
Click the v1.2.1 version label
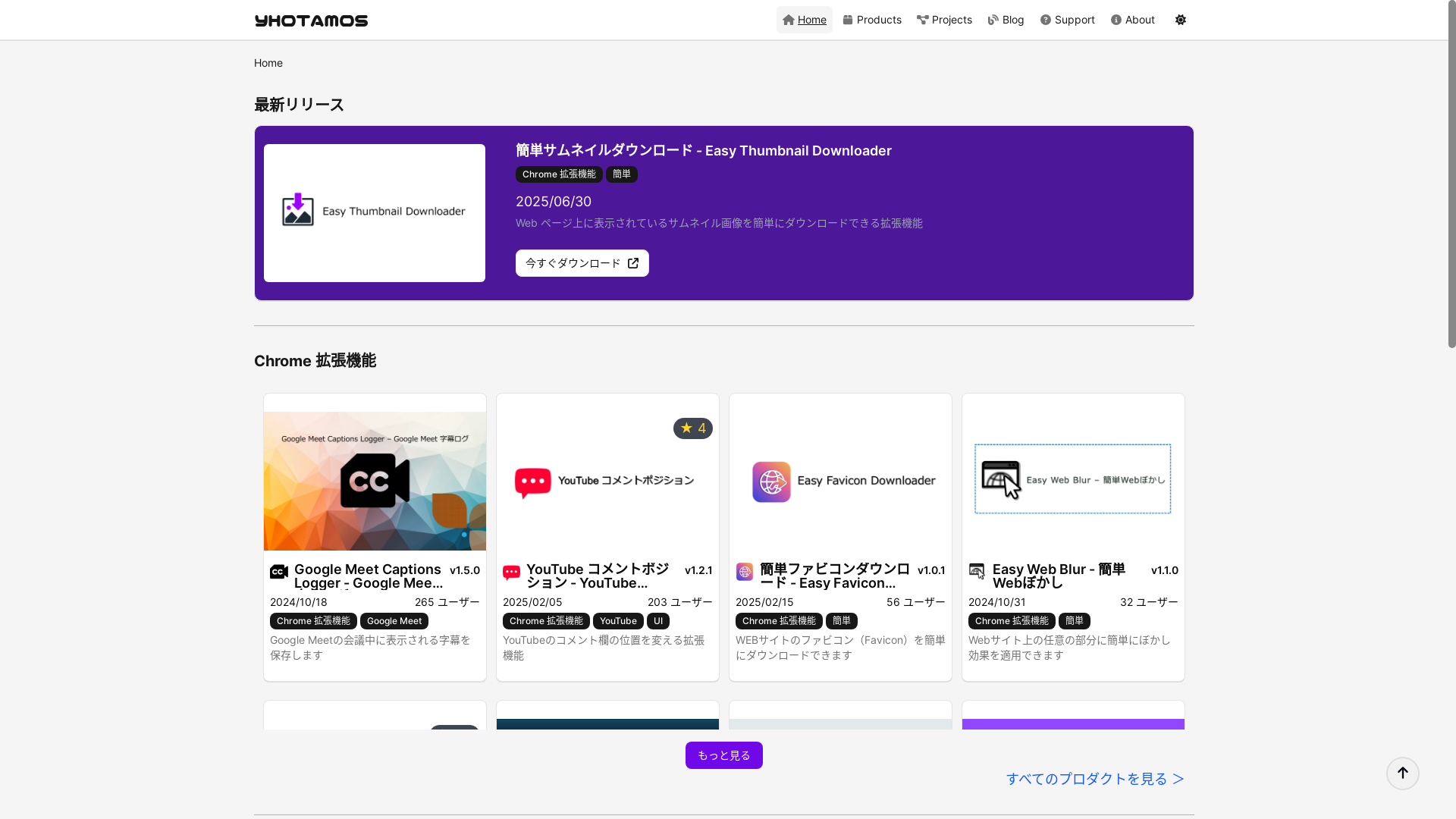(698, 570)
